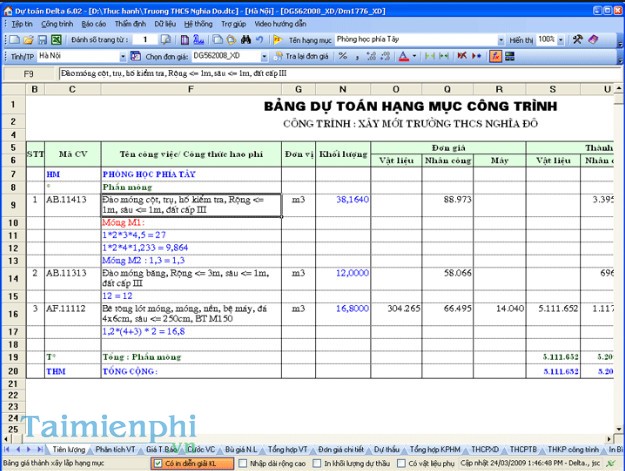This screenshot has height=471, width=625.
Task: Open the Tỉnh/TP Hà Nội dropdown
Action: 123,56
